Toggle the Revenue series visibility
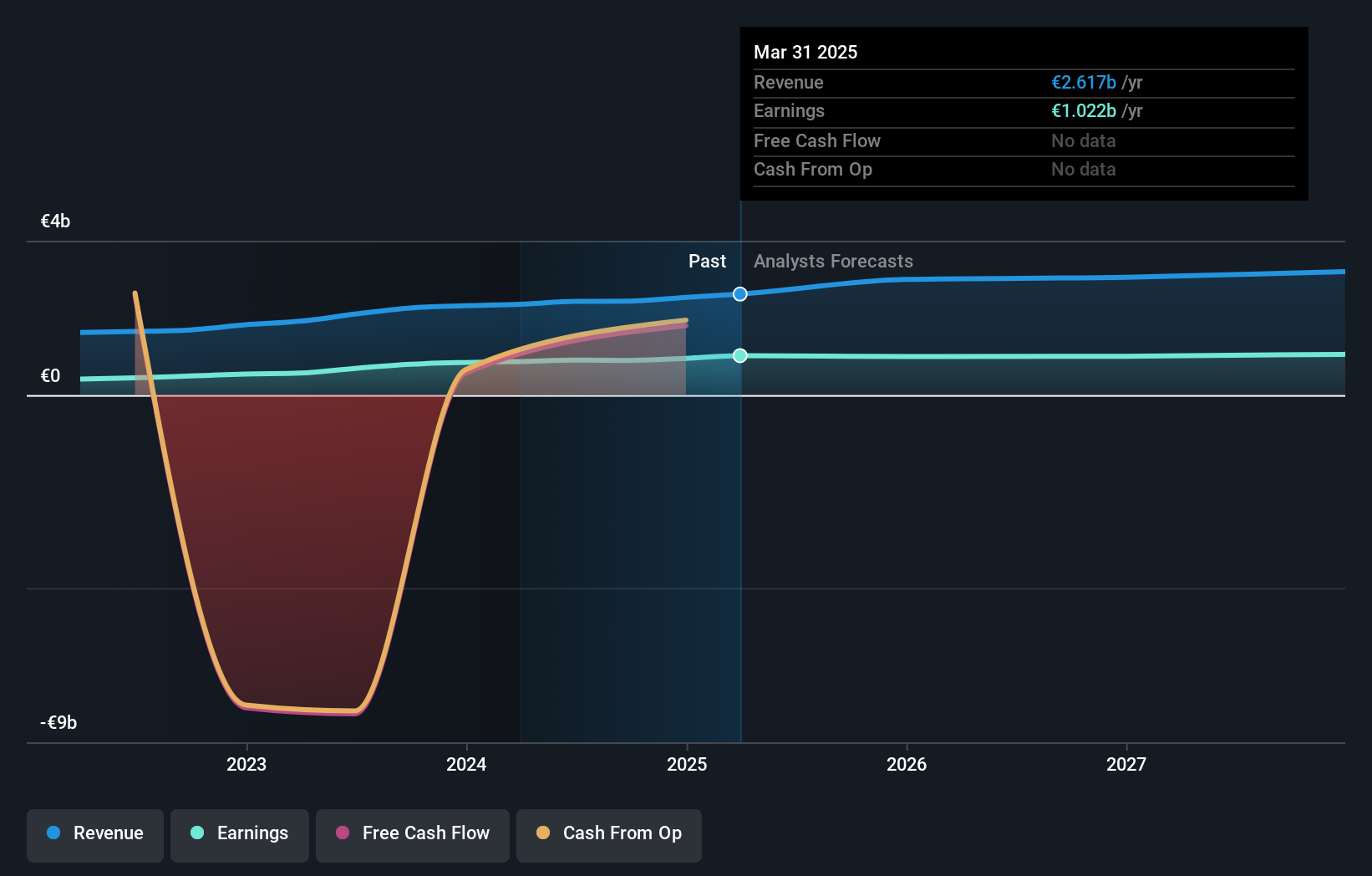The image size is (1372, 876). pos(94,833)
